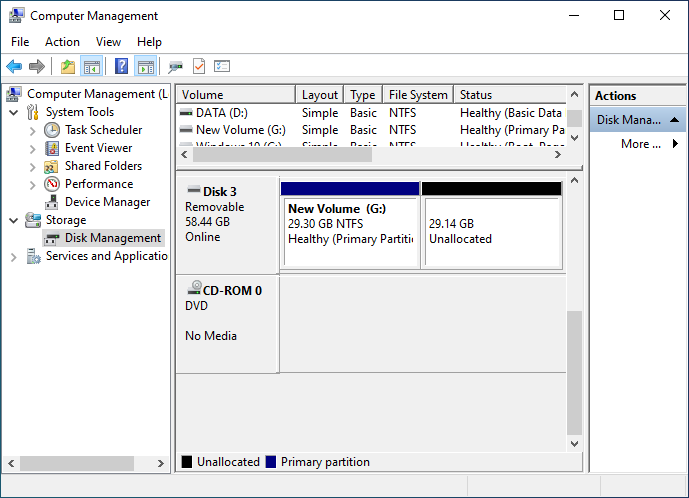689x498 pixels.
Task: Expand the Performance node
Action: point(33,185)
